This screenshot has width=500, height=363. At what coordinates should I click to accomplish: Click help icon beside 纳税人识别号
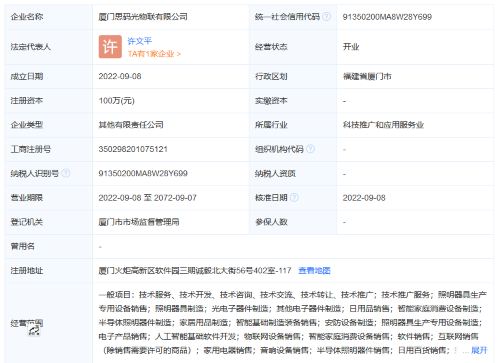(x=66, y=173)
